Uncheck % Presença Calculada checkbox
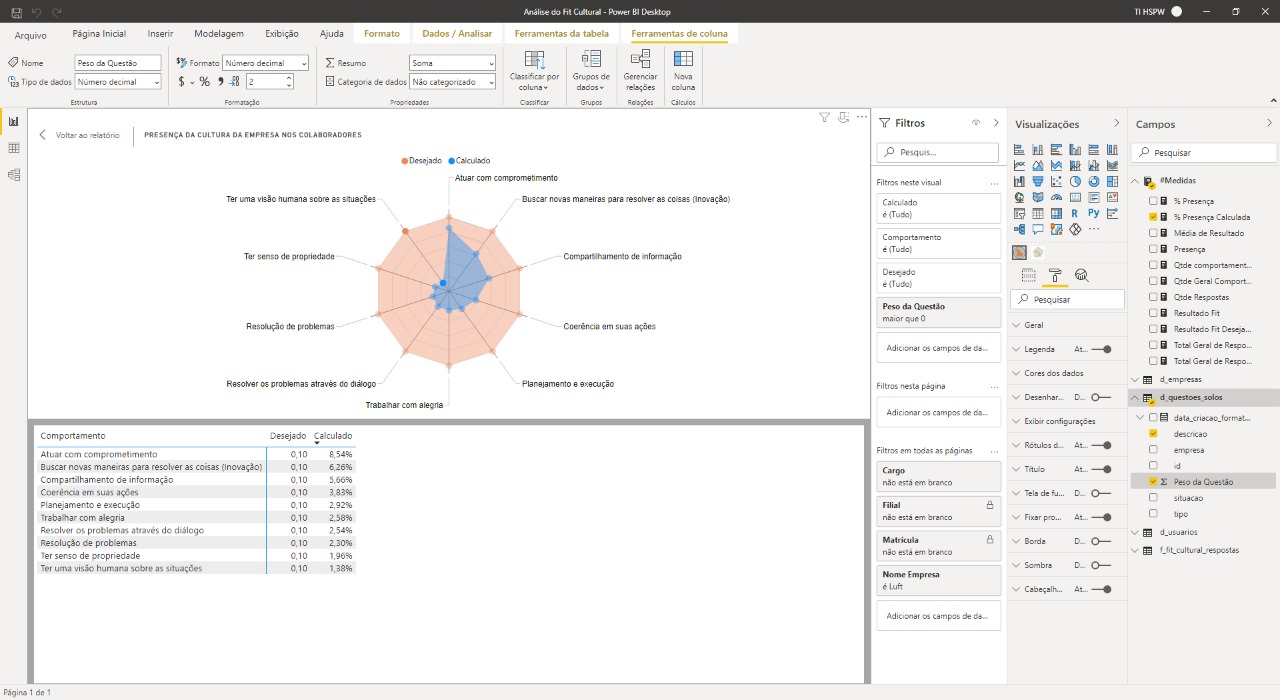Screen dimensions: 1280x700 1153,217
